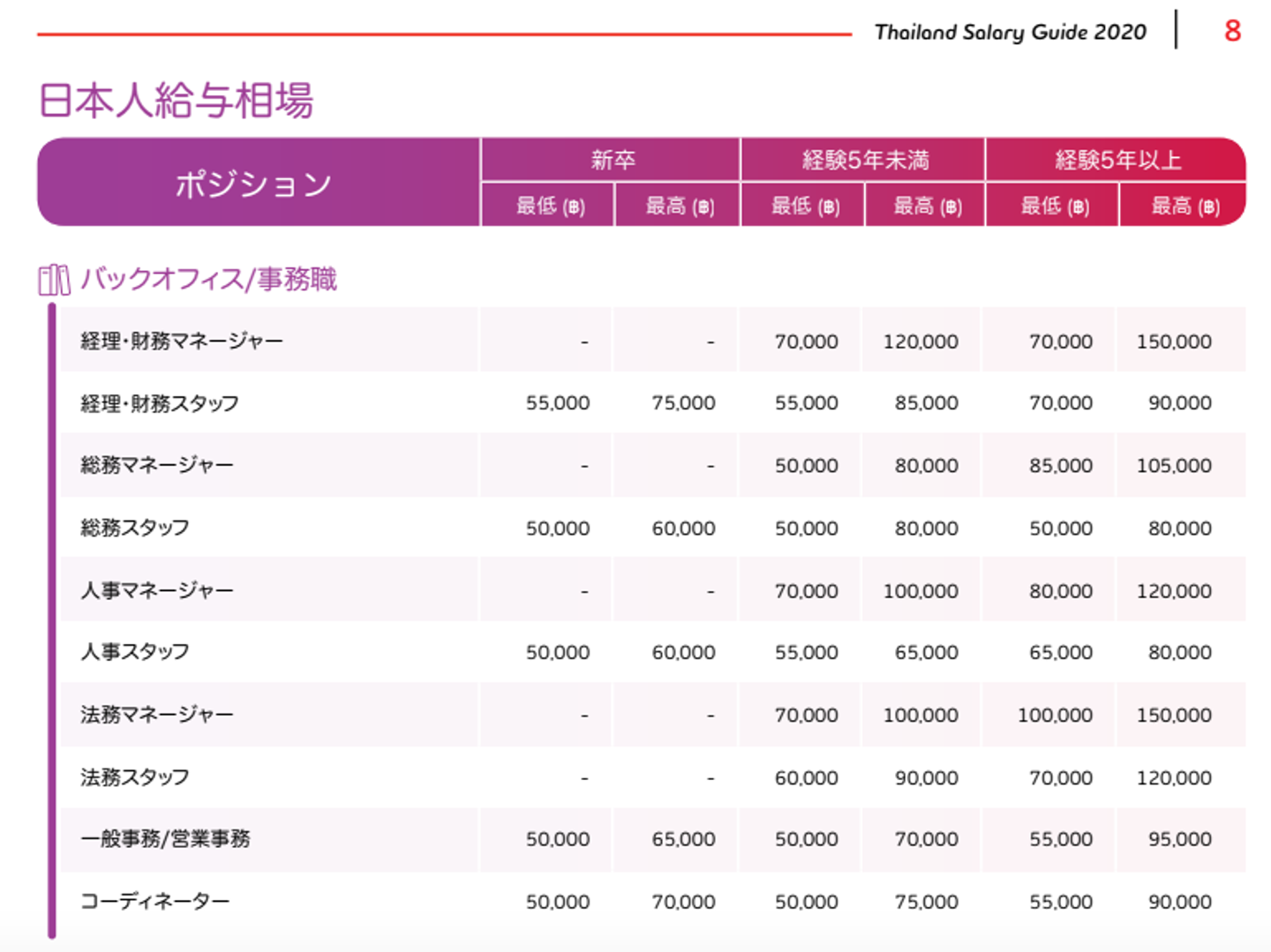
Task: Click the バックオフィス/事務職 section heading
Action: [x=208, y=279]
